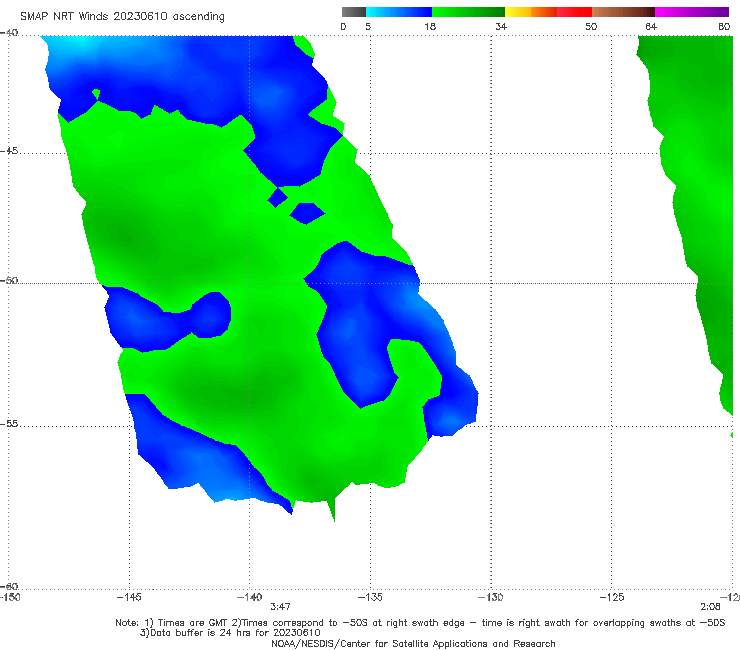This screenshot has height=650, width=740.
Task: Click the latitude axis label '-60'
Action: [x=9, y=586]
